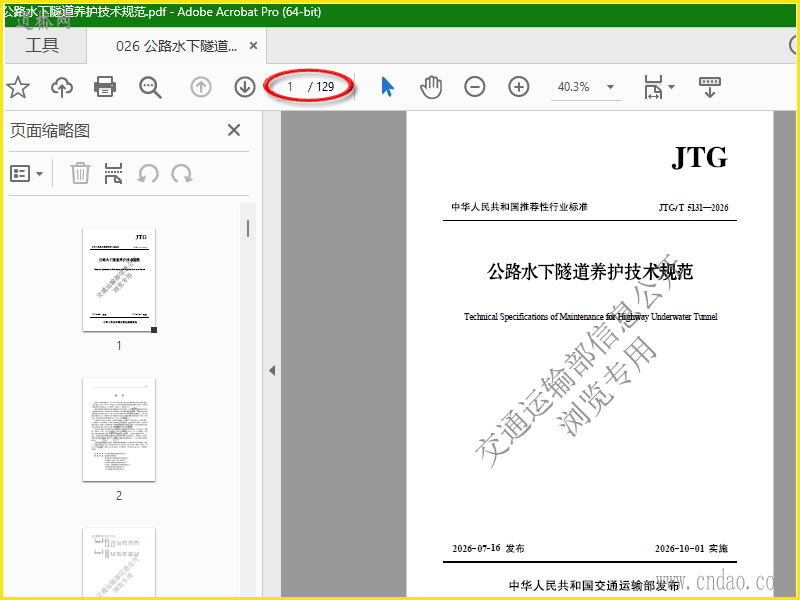The height and width of the screenshot is (600, 800).
Task: Click the JTG/T 5131—2026 standard number
Action: pos(693,207)
